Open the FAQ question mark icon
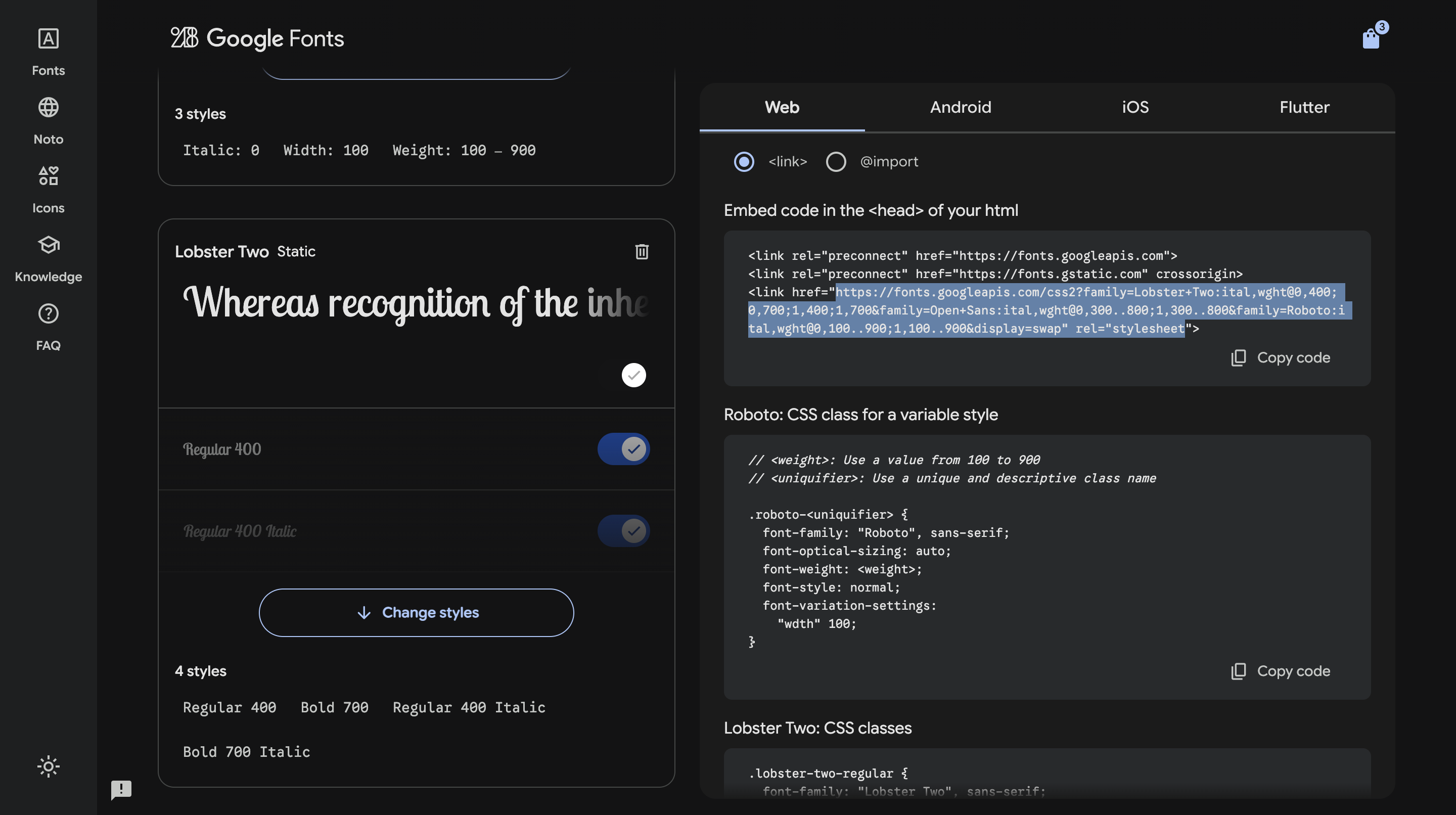 click(48, 313)
